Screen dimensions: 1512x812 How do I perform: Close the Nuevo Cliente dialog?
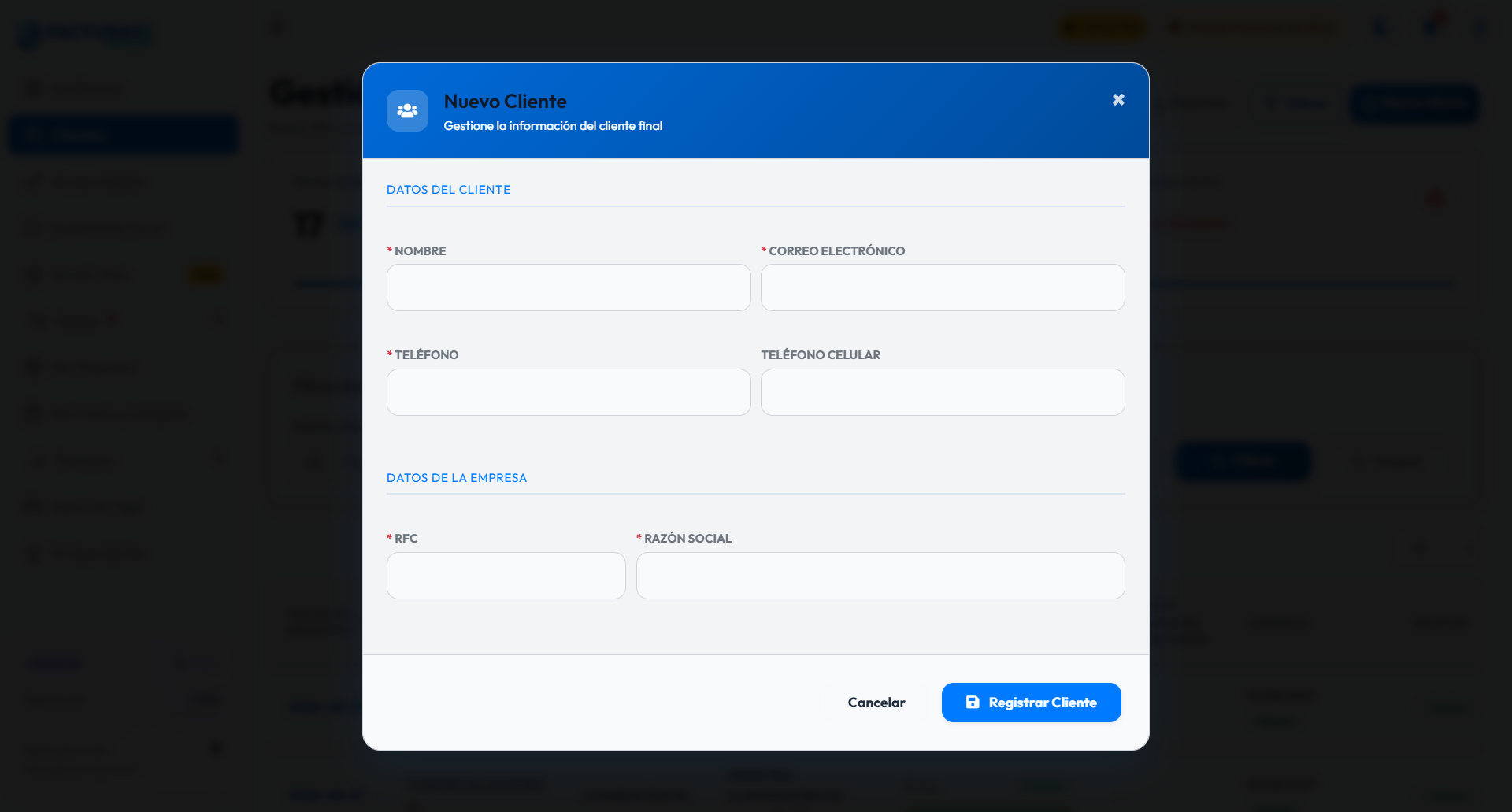[x=1118, y=100]
